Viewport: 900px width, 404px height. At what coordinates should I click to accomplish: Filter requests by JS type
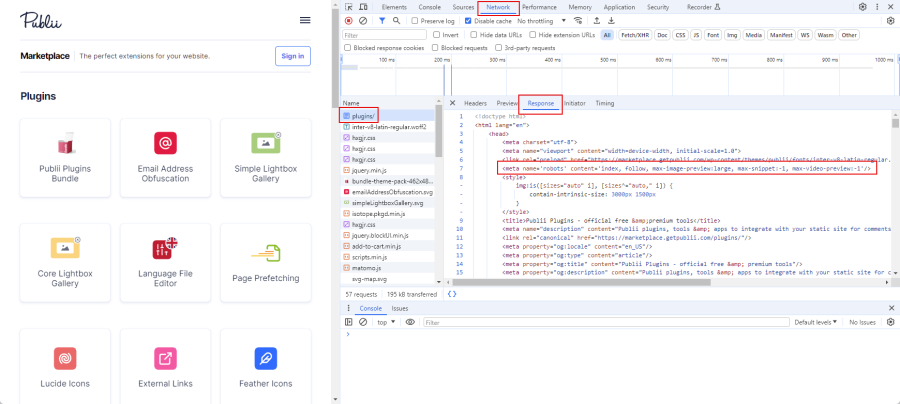[x=696, y=35]
